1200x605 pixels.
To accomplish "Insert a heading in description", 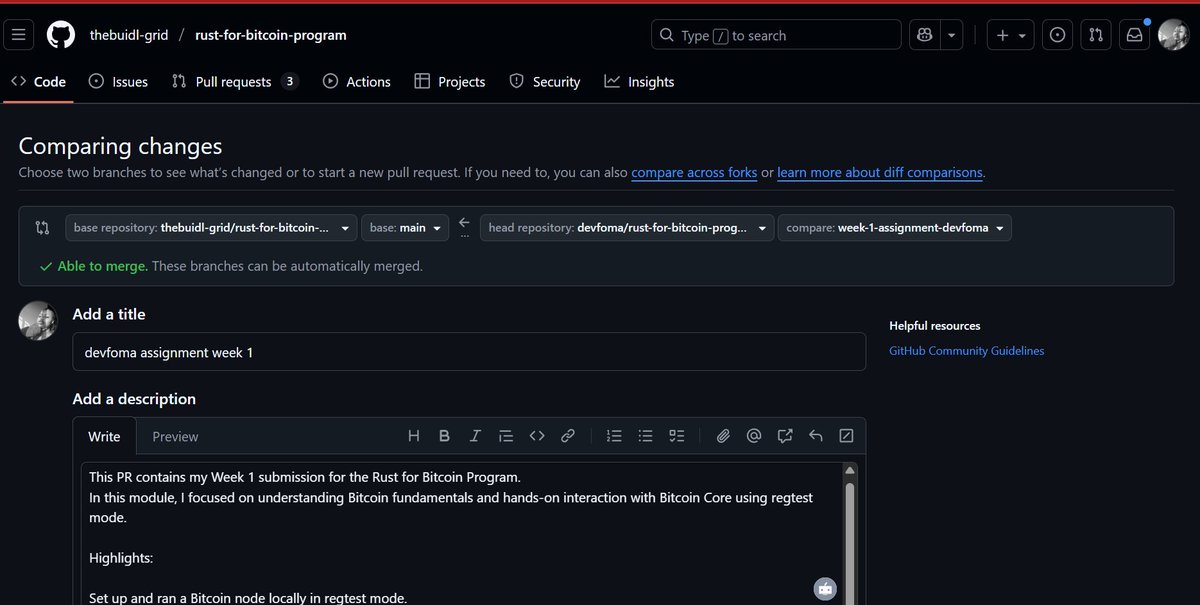I will [x=414, y=436].
